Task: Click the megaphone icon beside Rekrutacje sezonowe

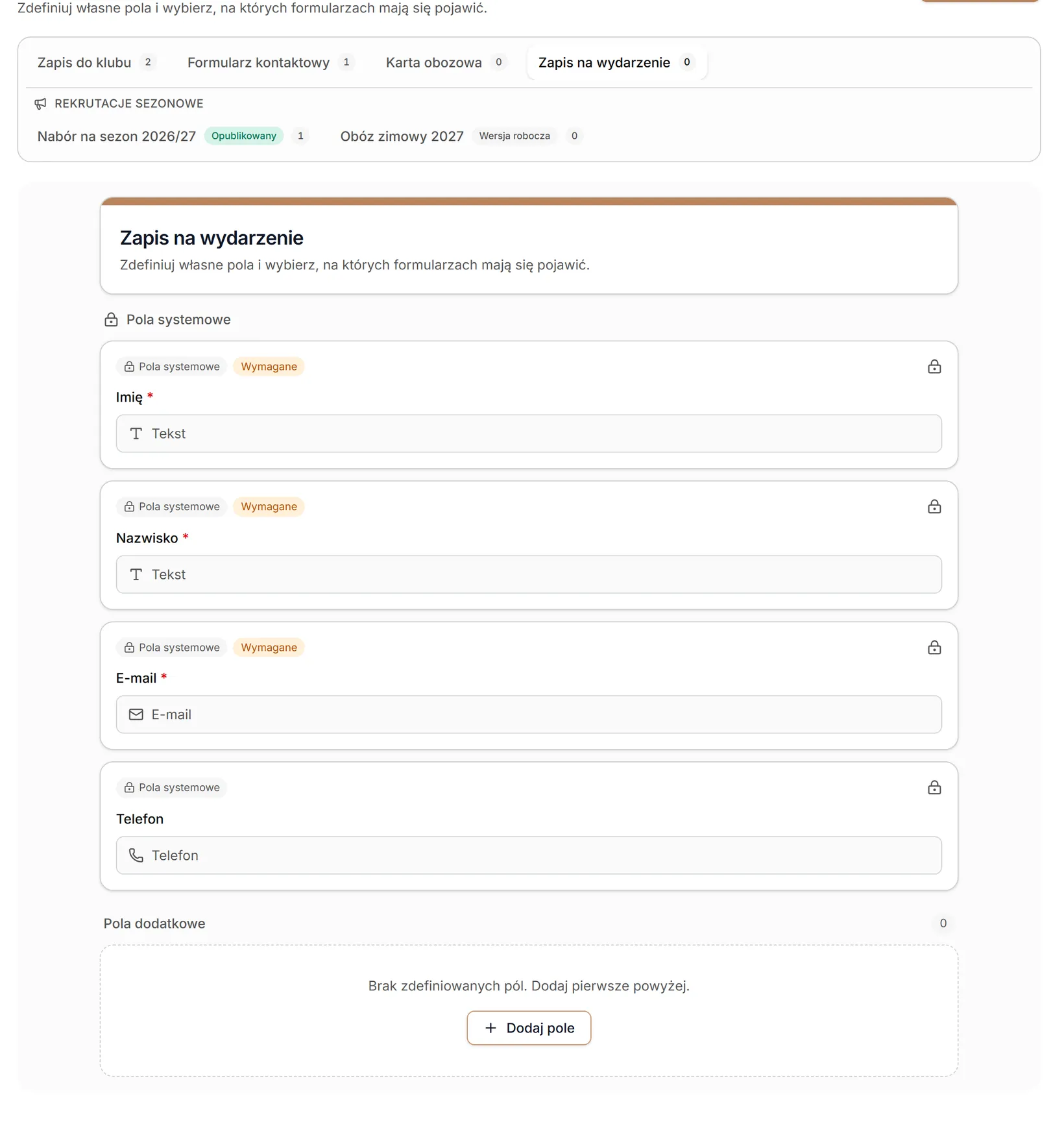Action: (x=41, y=104)
